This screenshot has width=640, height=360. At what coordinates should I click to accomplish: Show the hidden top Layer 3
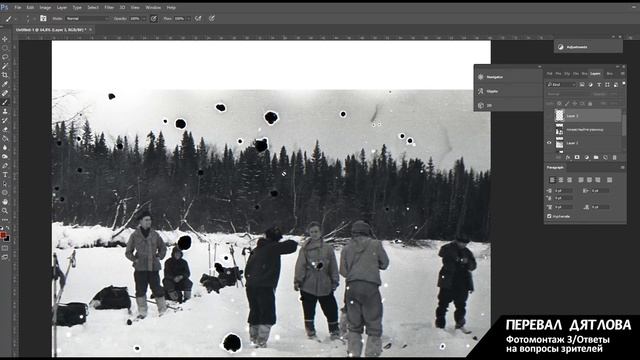pos(549,116)
